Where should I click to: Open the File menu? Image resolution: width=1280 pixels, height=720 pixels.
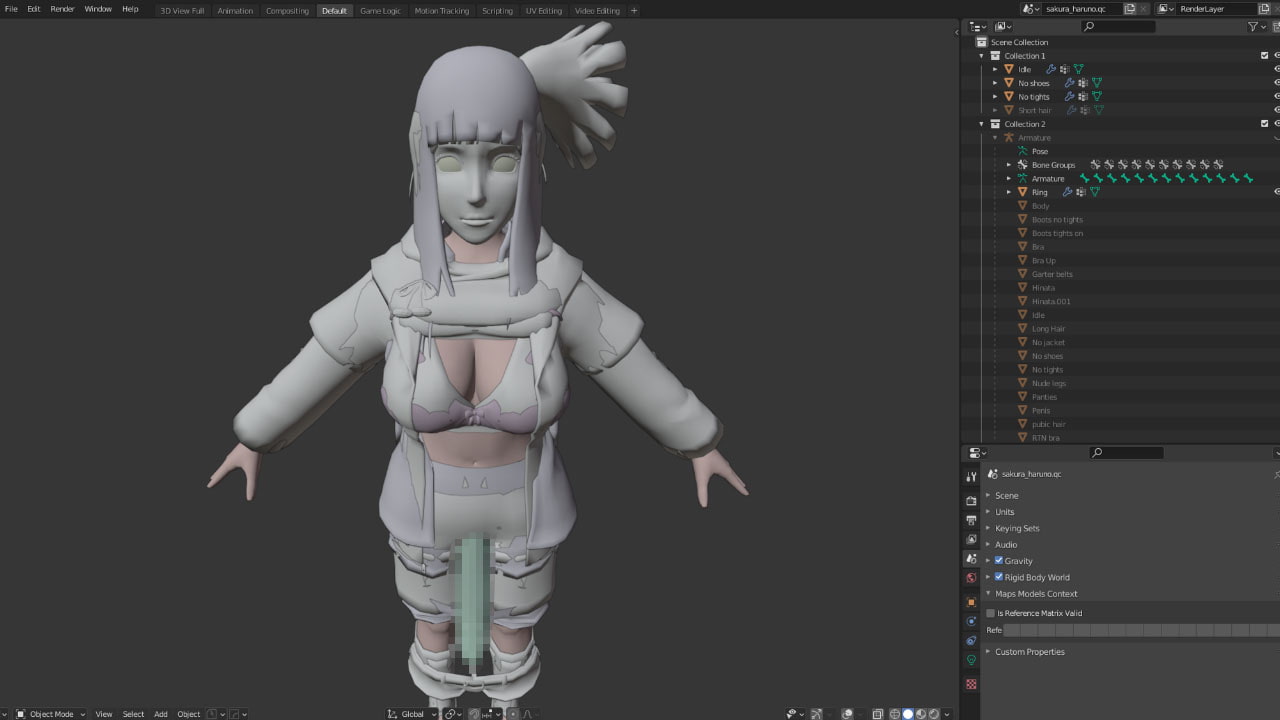11,9
